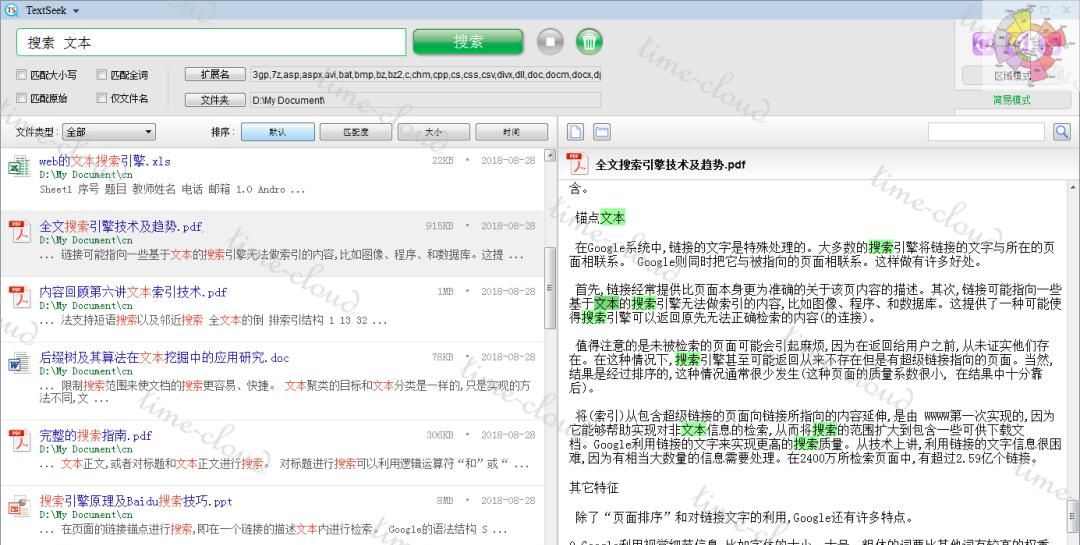This screenshot has height=545, width=1080.
Task: Click the date of 完整的搜索指南.pdf
Action: (x=508, y=434)
